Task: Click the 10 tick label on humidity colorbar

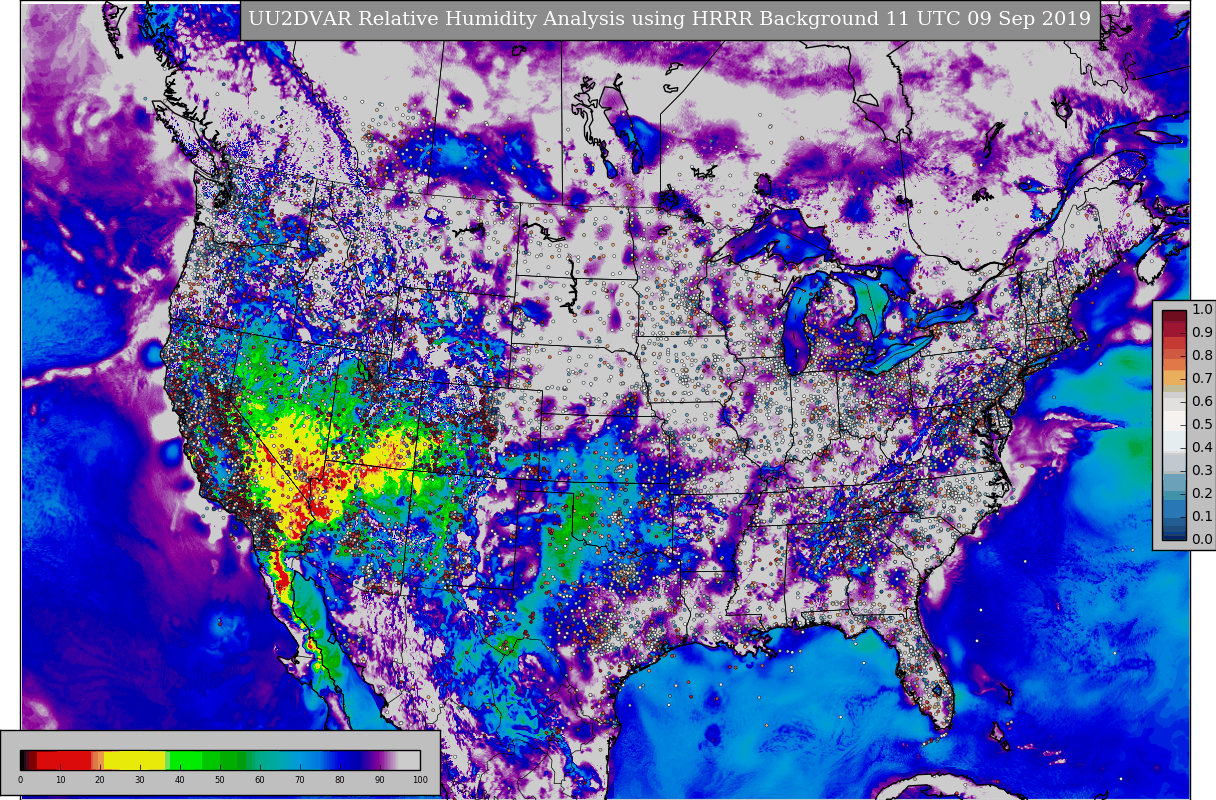Action: tap(60, 780)
